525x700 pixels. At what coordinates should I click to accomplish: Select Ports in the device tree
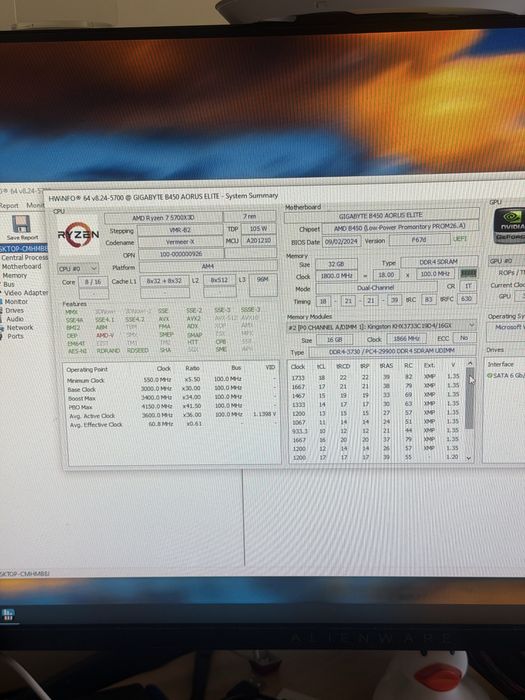point(15,336)
